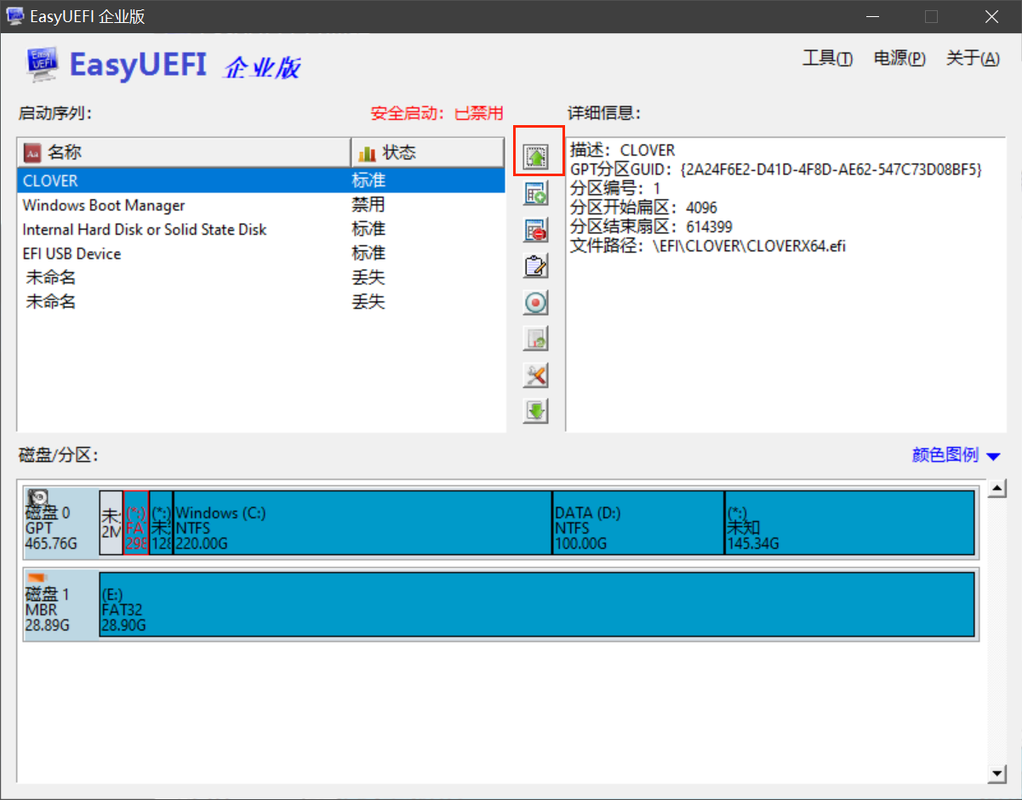Select the Windows Boot Manager entry
1022x800 pixels.
point(261,205)
